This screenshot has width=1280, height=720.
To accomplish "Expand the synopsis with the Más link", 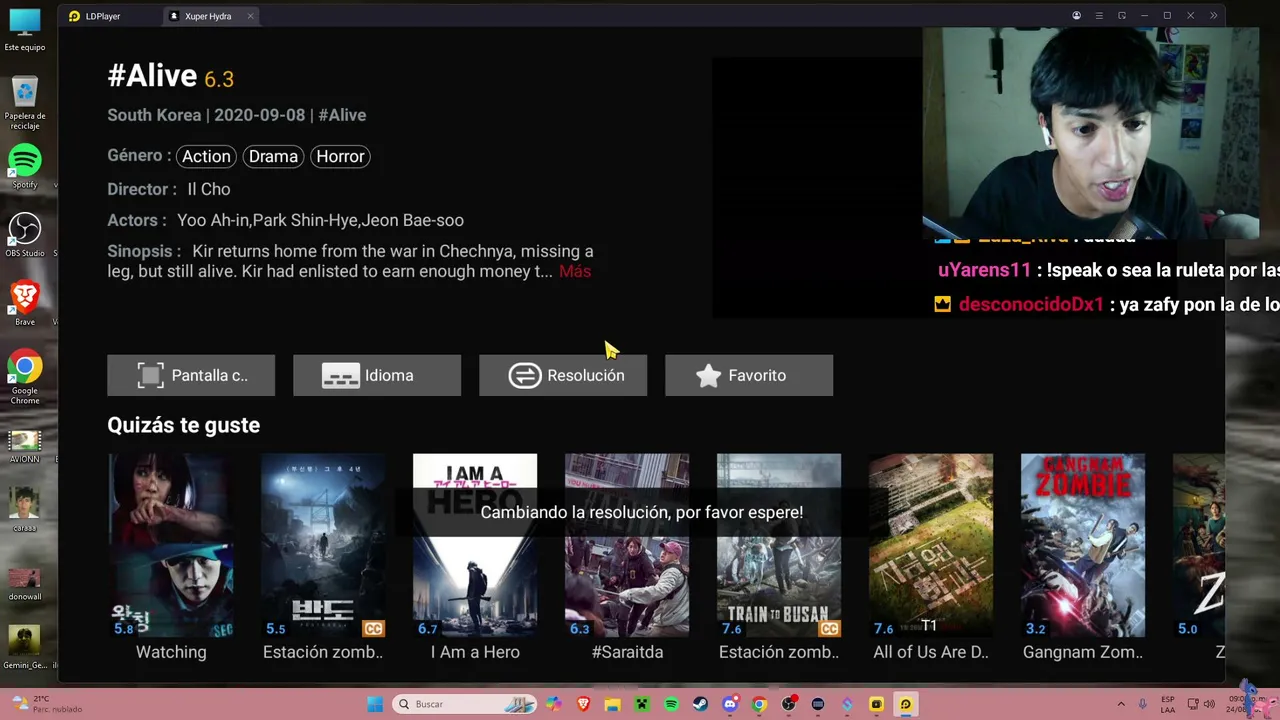I will tap(575, 271).
